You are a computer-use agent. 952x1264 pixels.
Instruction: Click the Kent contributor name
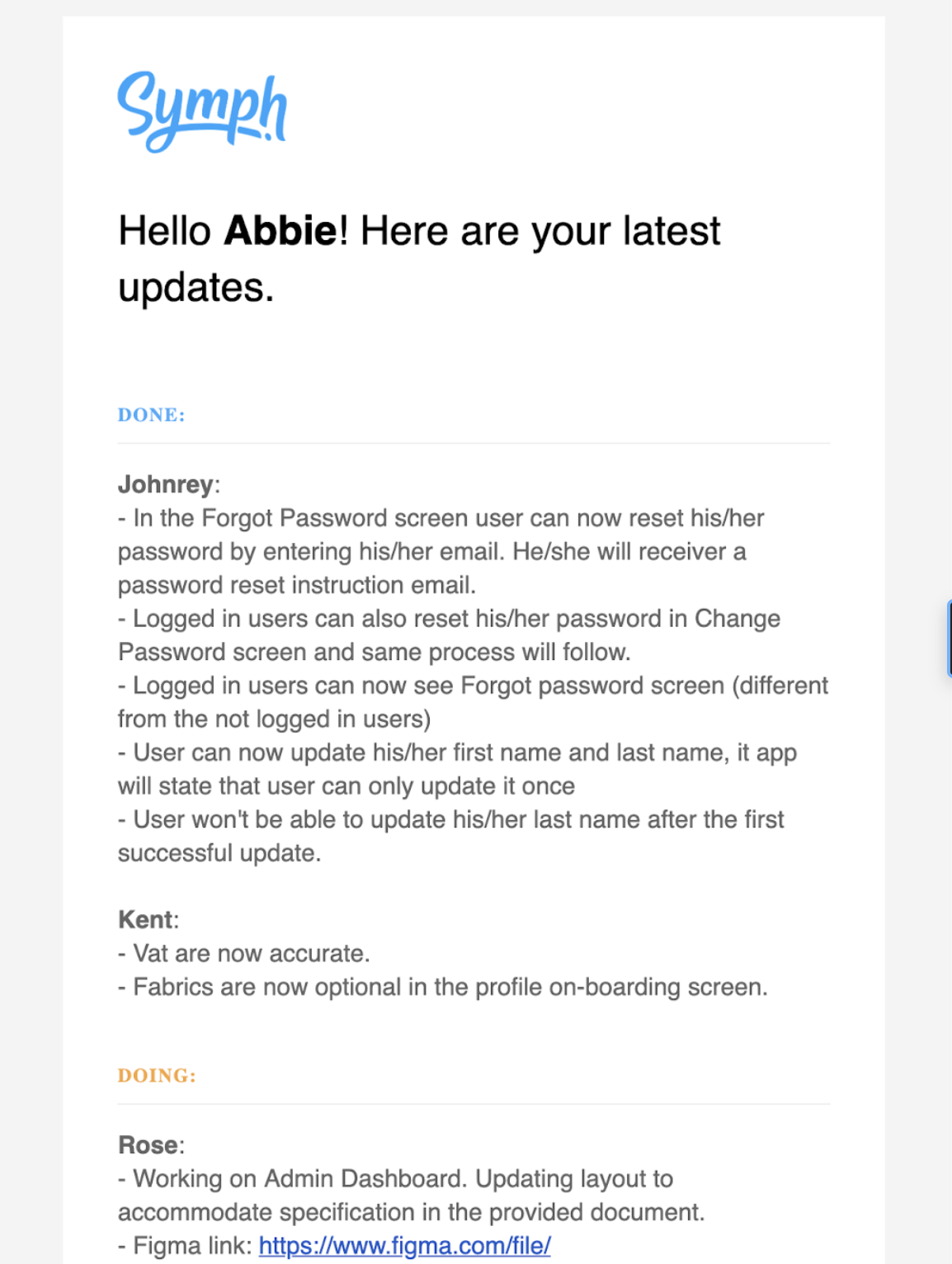[146, 920]
